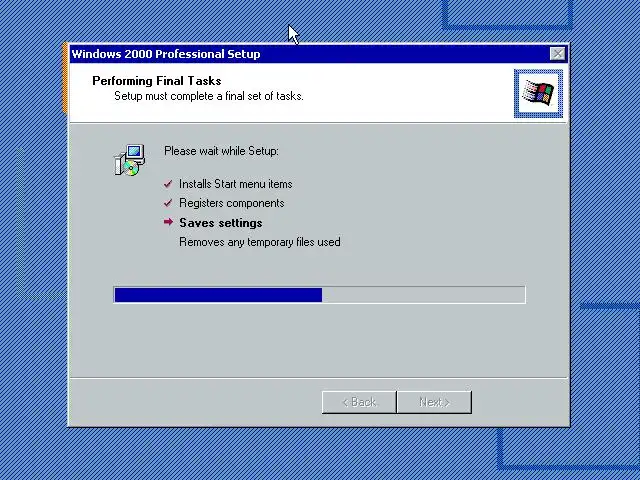Image resolution: width=640 pixels, height=480 pixels.
Task: Click the Installs Start menu items text
Action: 236,184
